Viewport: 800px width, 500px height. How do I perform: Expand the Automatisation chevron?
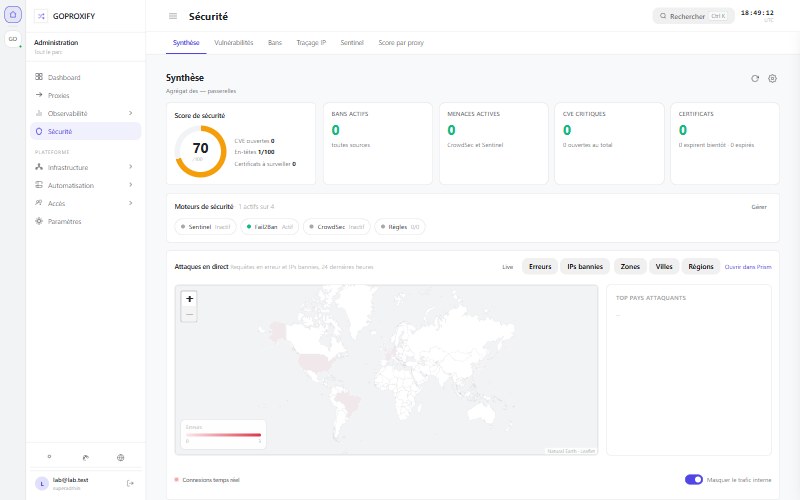(131, 185)
